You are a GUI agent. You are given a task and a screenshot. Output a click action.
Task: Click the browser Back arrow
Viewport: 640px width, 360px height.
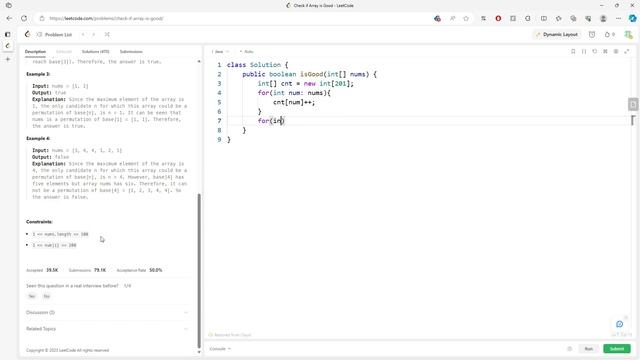[9, 18]
